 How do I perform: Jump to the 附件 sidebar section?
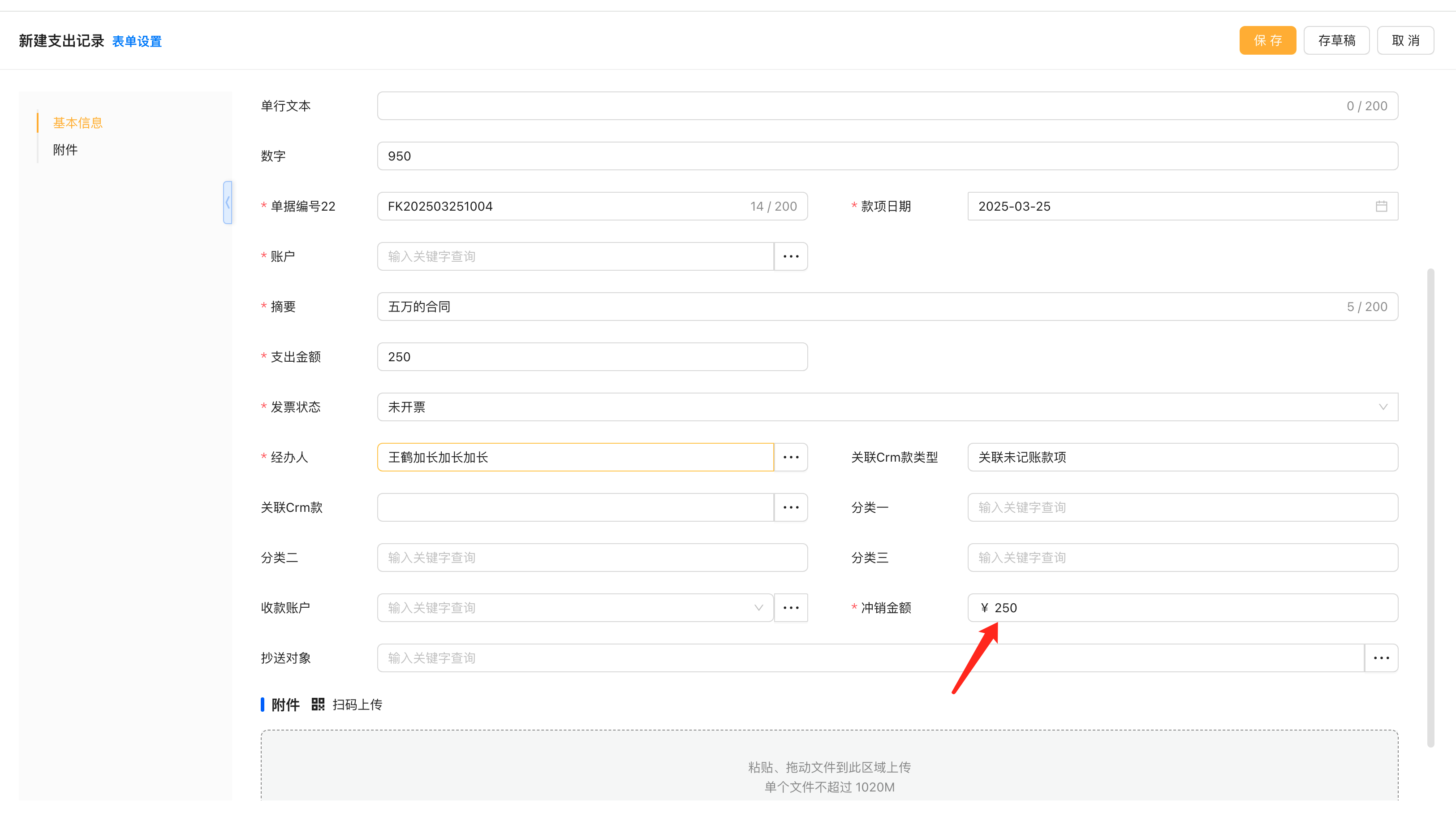click(65, 150)
